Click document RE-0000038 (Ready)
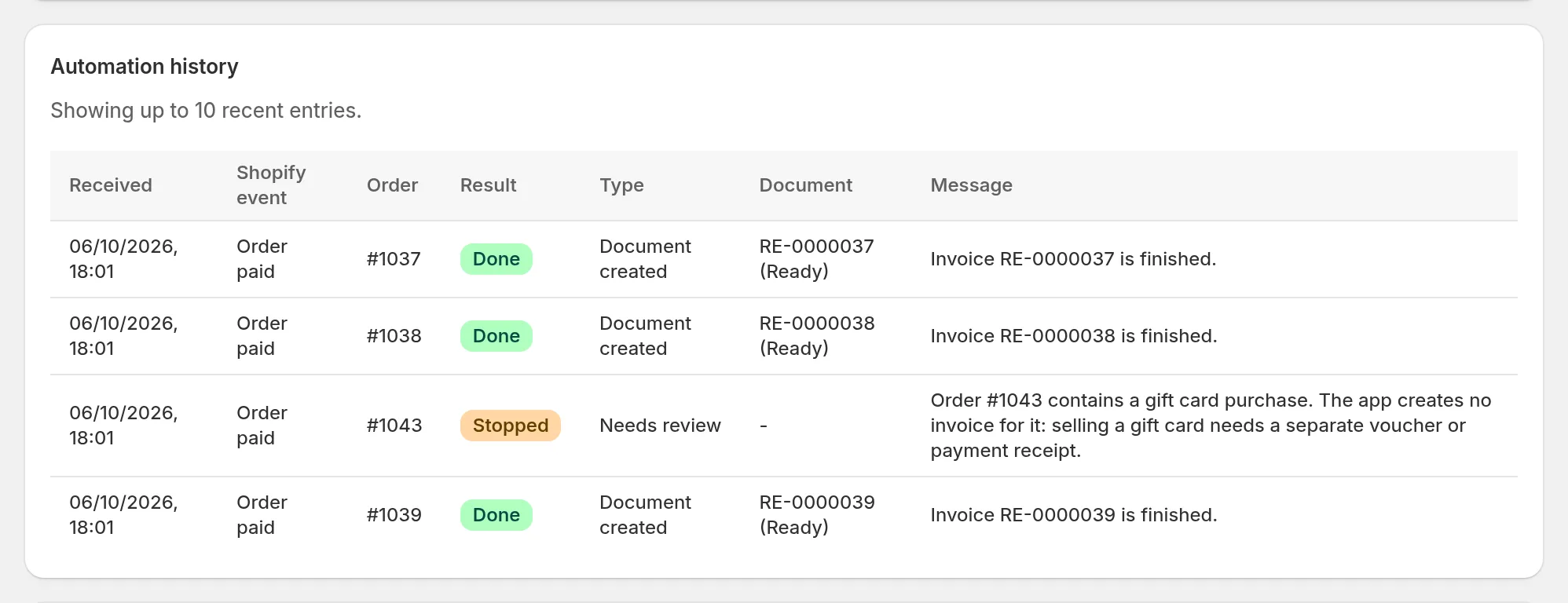This screenshot has height=603, width=1568. 817,336
